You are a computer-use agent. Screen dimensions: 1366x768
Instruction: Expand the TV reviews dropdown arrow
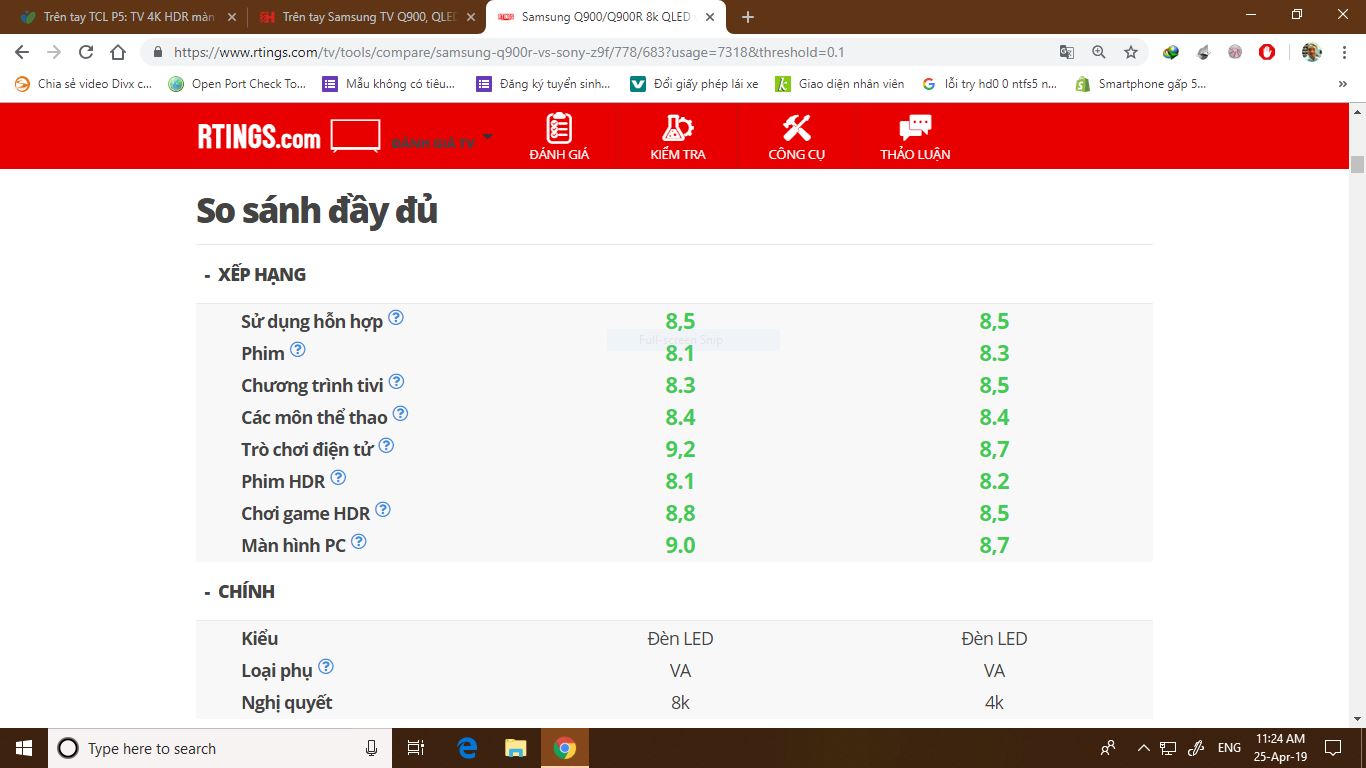(x=487, y=137)
